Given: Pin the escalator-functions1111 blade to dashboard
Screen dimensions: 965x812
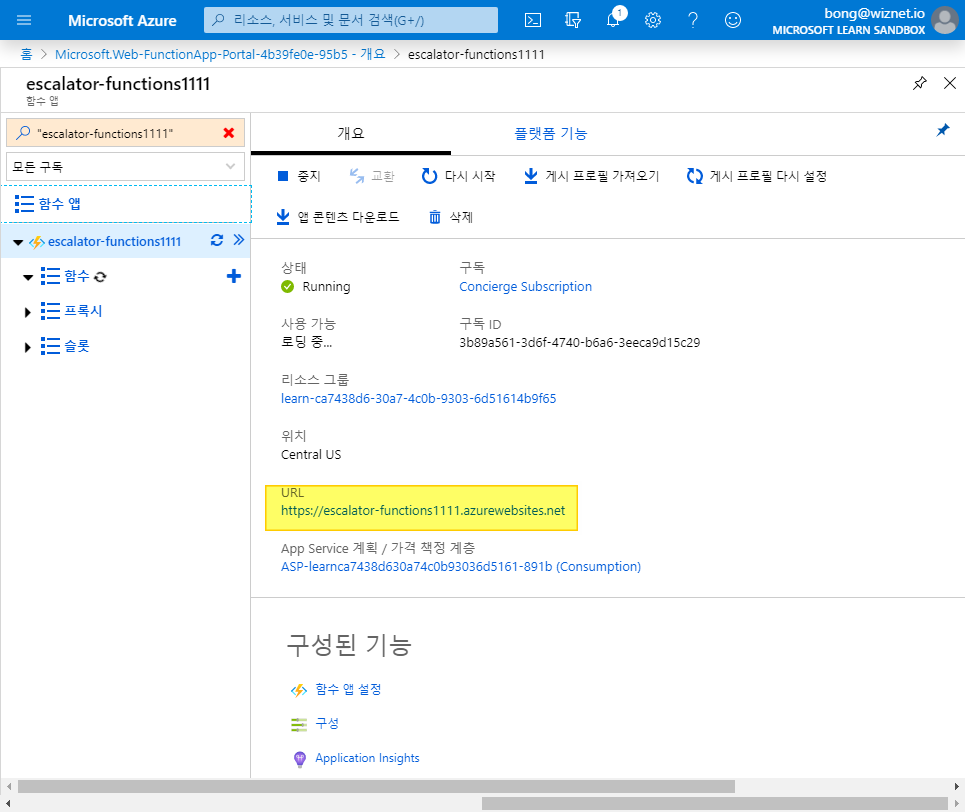Looking at the screenshot, I should (919, 83).
